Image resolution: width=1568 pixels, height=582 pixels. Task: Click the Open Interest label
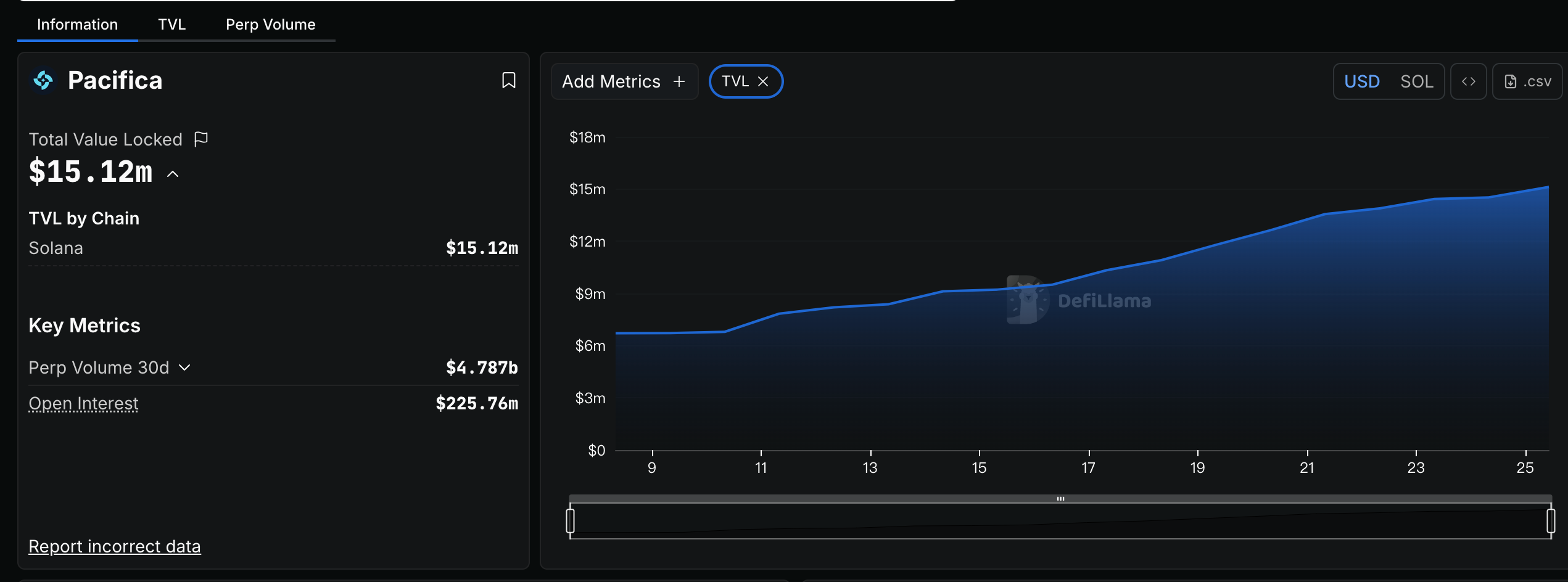pyautogui.click(x=83, y=404)
